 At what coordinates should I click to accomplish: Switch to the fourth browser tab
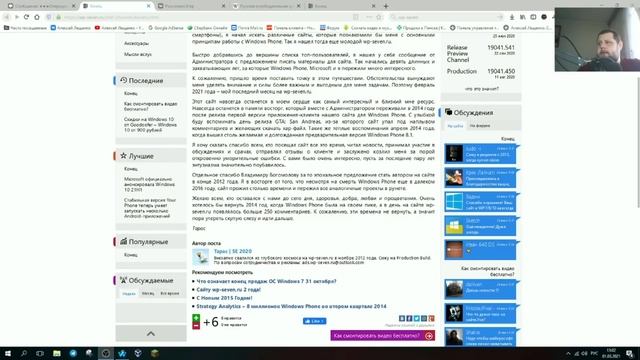pos(266,6)
